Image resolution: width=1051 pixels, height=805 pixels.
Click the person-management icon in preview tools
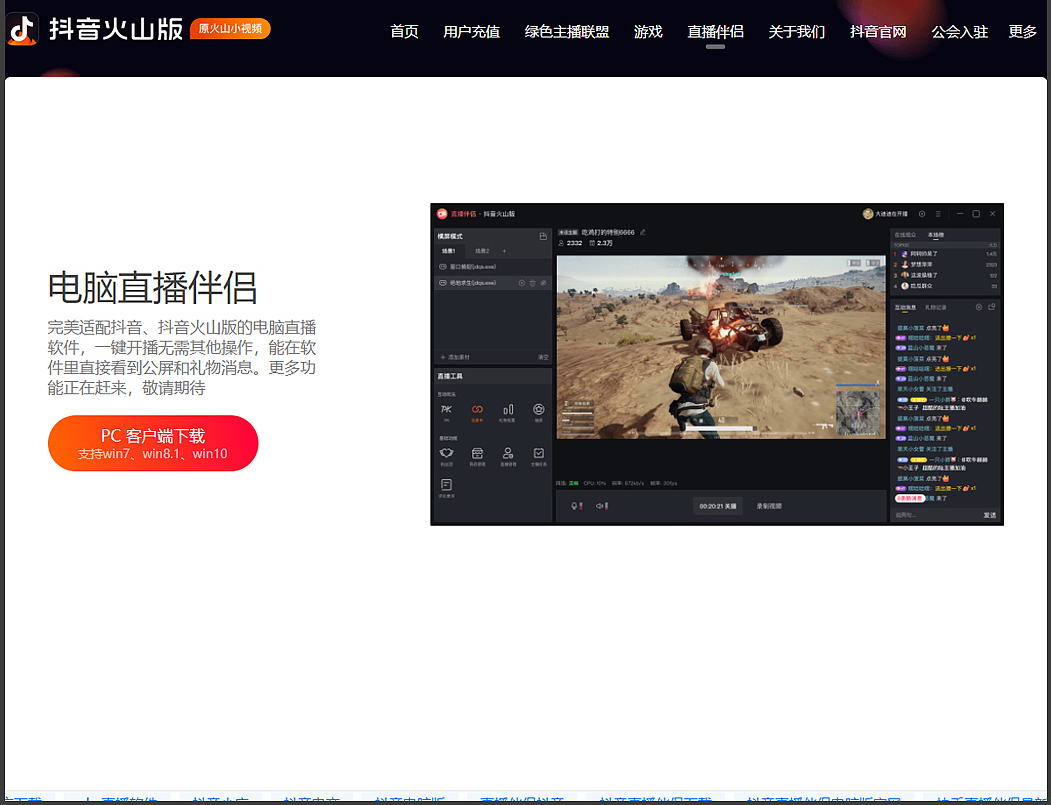[508, 453]
